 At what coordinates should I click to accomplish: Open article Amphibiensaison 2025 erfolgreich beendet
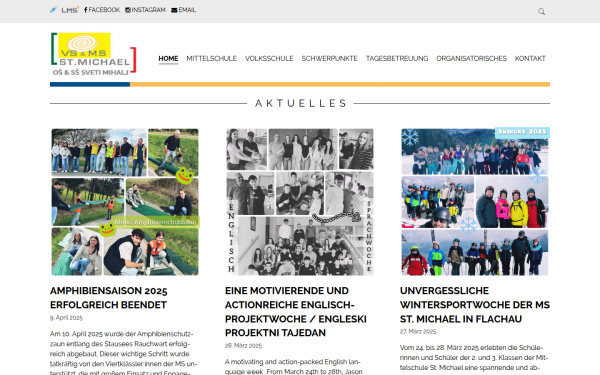[109, 298]
